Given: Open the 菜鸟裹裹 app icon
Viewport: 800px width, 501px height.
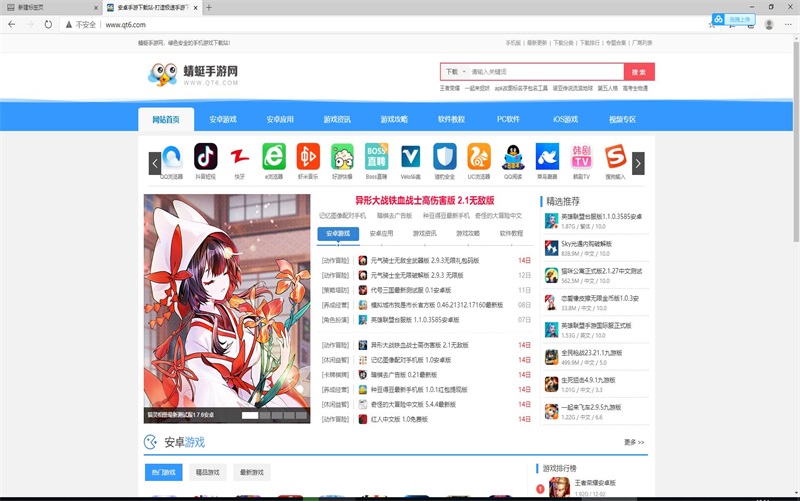Looking at the screenshot, I should click(x=547, y=156).
